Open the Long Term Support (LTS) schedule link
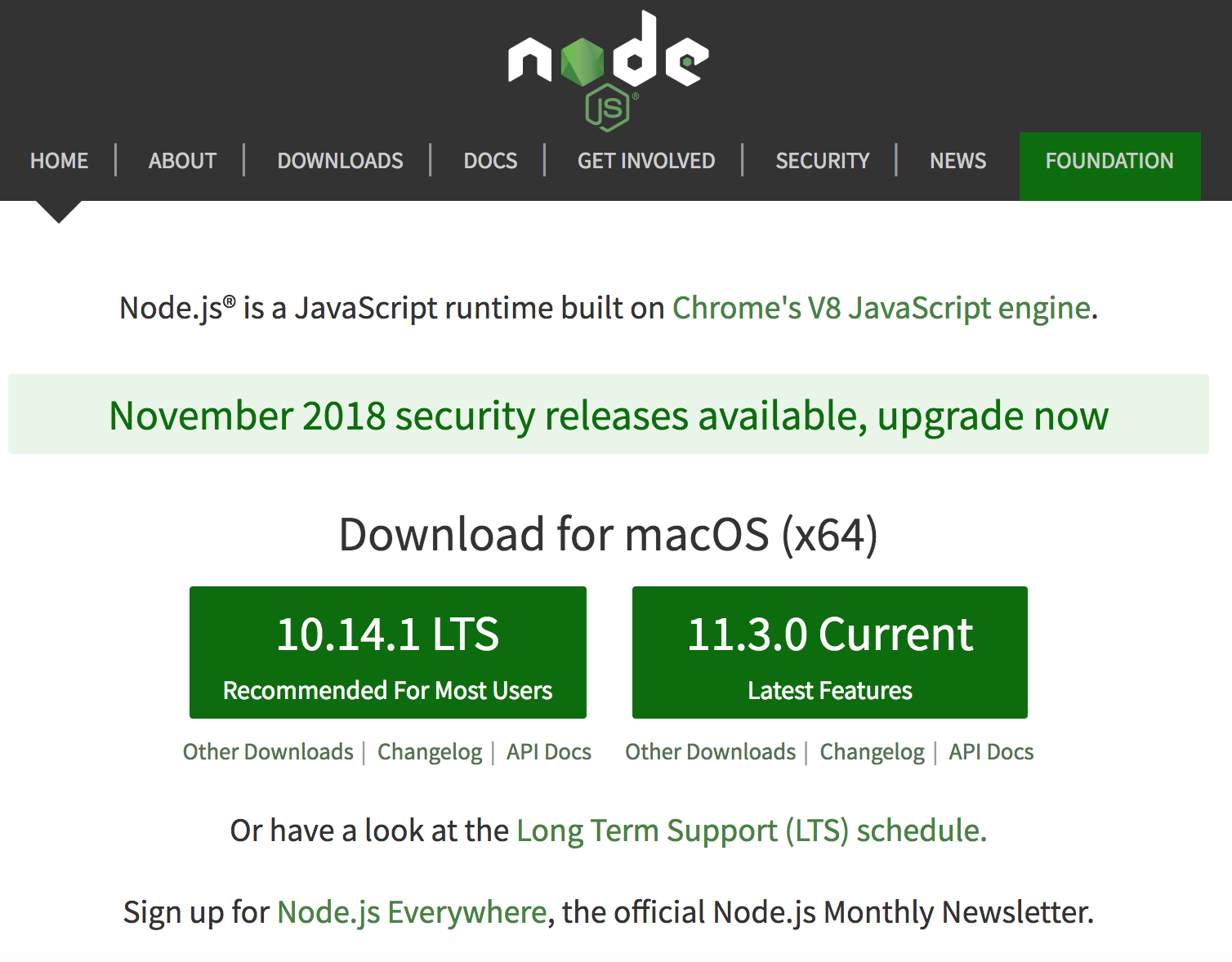This screenshot has width=1232, height=962. (752, 831)
